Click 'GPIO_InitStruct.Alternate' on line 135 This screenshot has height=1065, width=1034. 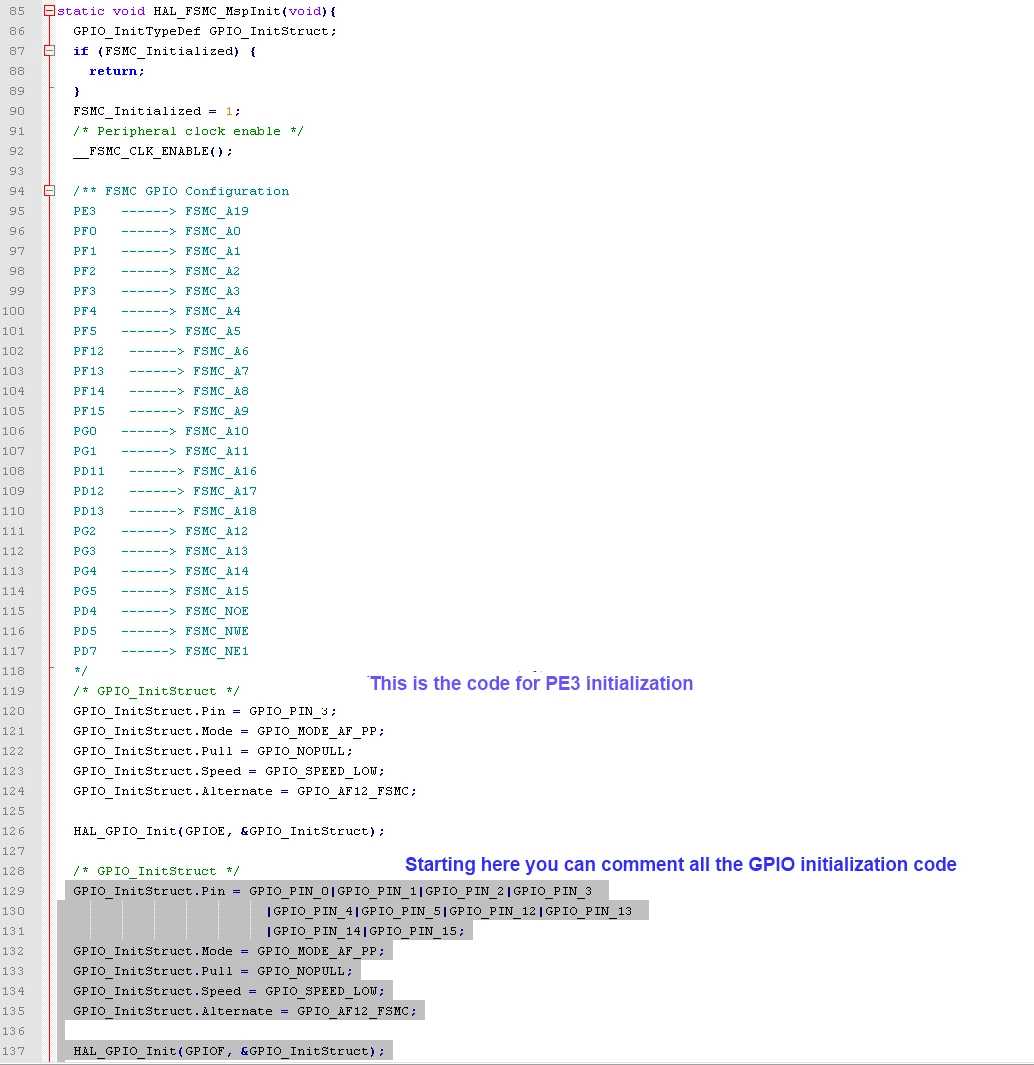tap(173, 1011)
